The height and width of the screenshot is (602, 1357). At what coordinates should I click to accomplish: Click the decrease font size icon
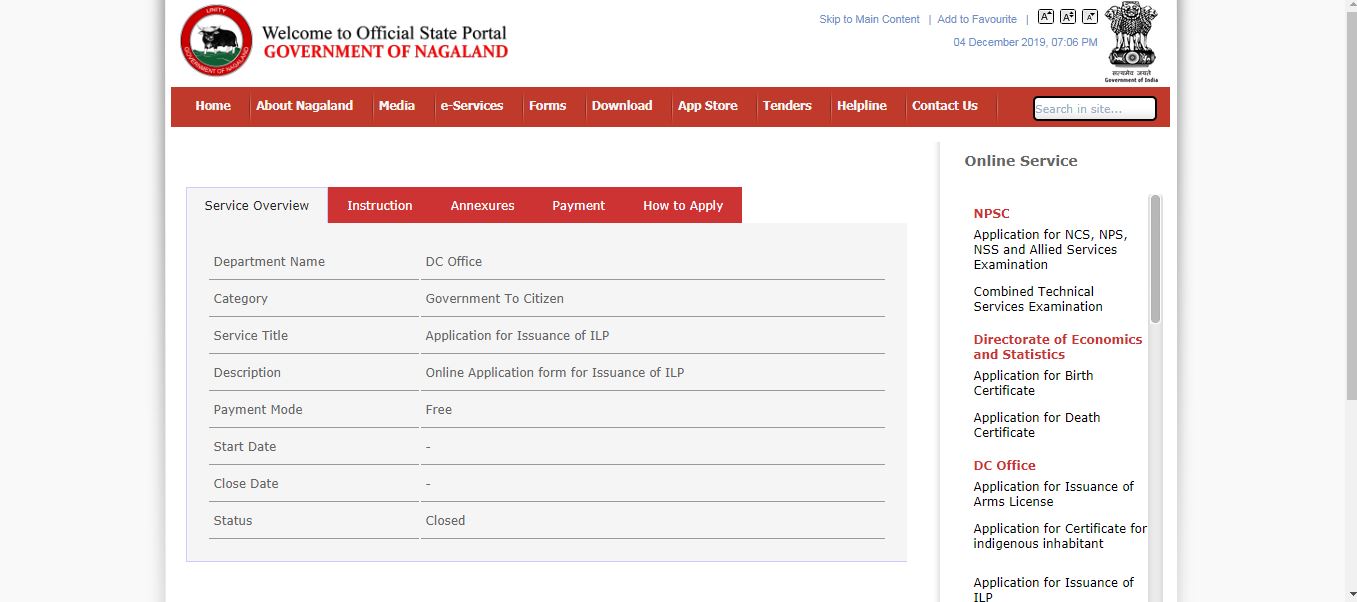click(x=1090, y=17)
